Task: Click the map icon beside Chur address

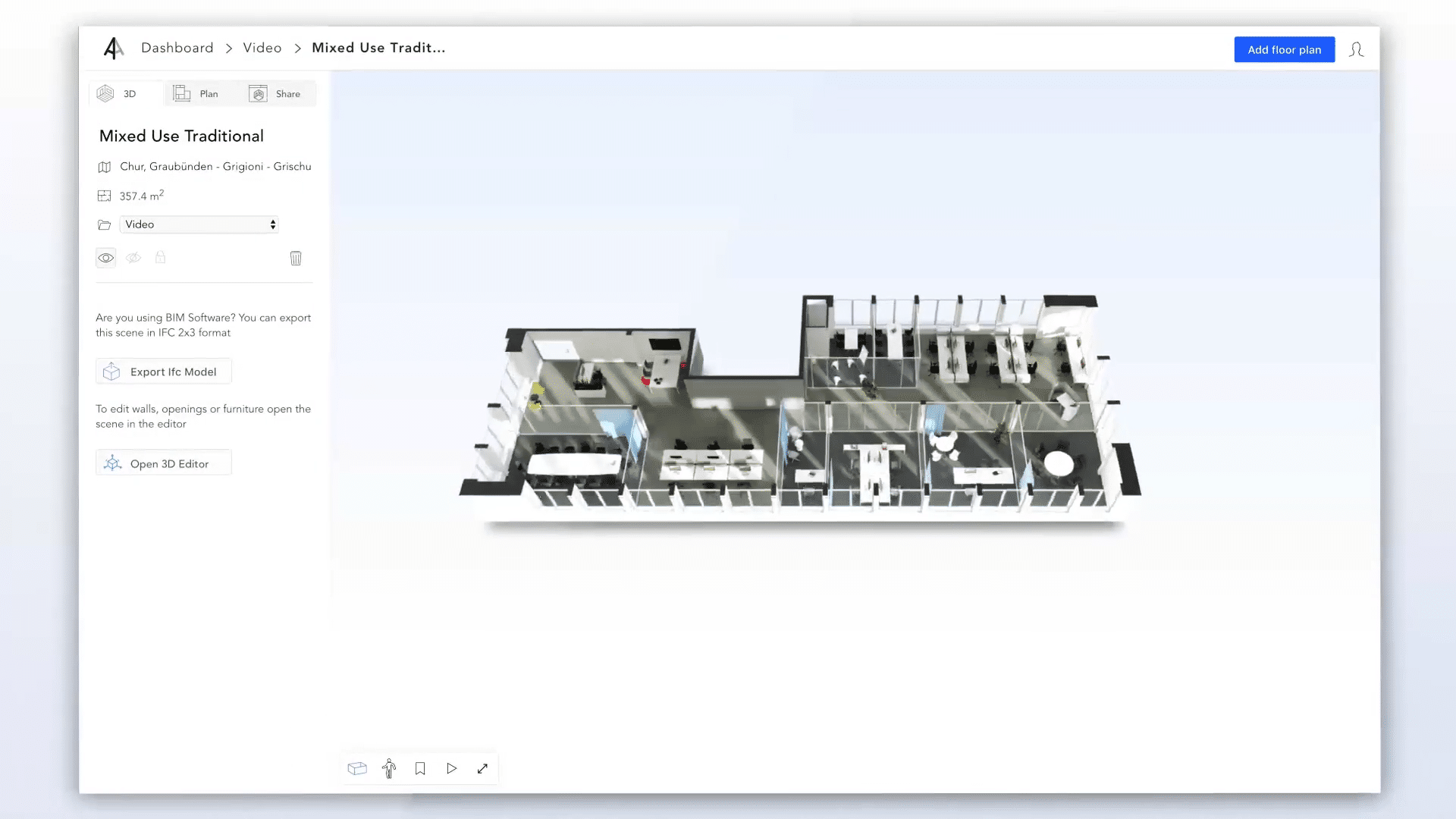Action: [105, 167]
